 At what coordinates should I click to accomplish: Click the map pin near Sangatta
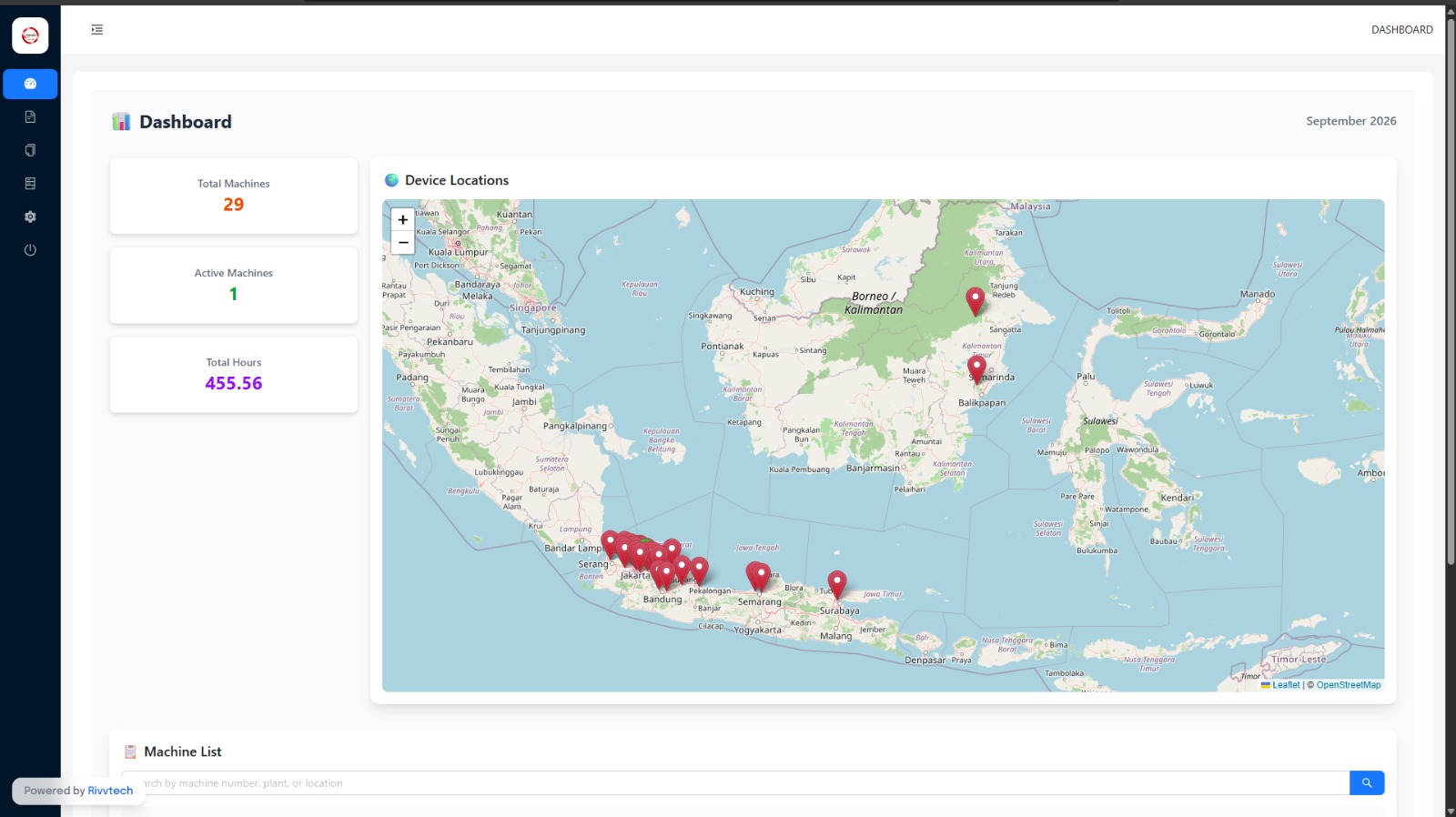975,300
